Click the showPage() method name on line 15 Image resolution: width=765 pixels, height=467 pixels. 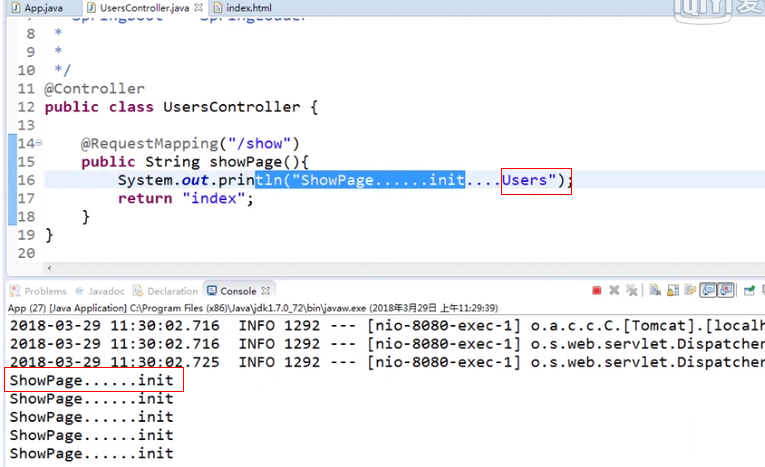pyautogui.click(x=255, y=162)
